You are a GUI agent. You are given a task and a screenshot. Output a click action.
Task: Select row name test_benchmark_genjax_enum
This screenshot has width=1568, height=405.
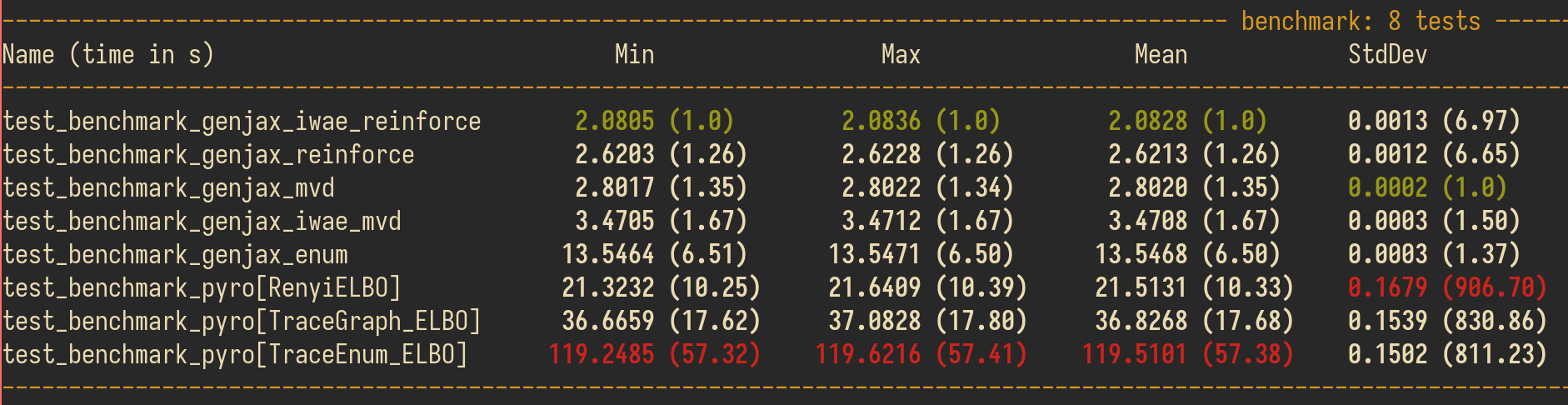(x=175, y=256)
